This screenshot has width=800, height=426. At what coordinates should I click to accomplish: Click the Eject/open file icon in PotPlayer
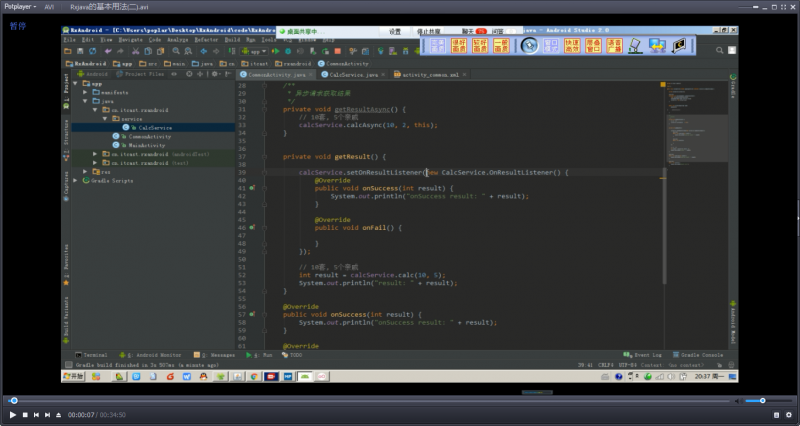(58, 414)
